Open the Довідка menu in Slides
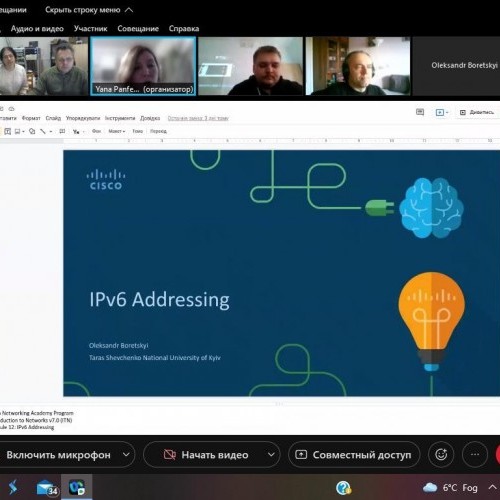500x500 pixels. point(150,118)
